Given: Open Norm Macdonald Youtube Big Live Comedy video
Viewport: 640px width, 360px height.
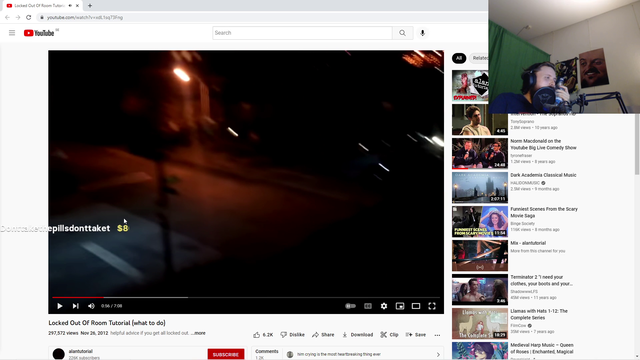Looking at the screenshot, I should pos(543,144).
